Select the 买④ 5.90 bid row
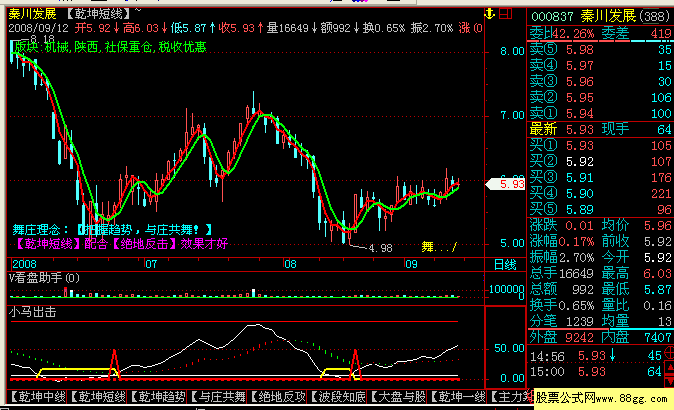674x410 pixels. 600,193
